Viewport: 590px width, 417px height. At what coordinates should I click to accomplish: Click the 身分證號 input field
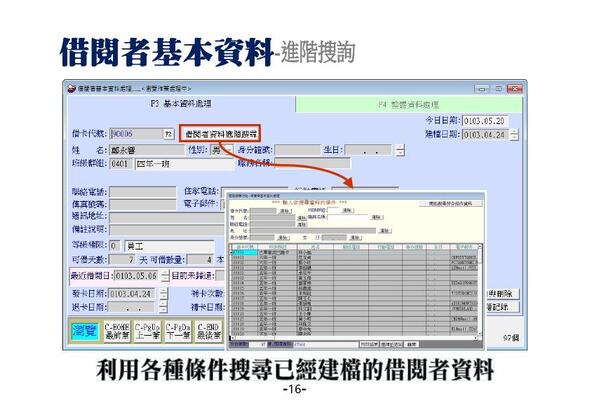(x=297, y=150)
